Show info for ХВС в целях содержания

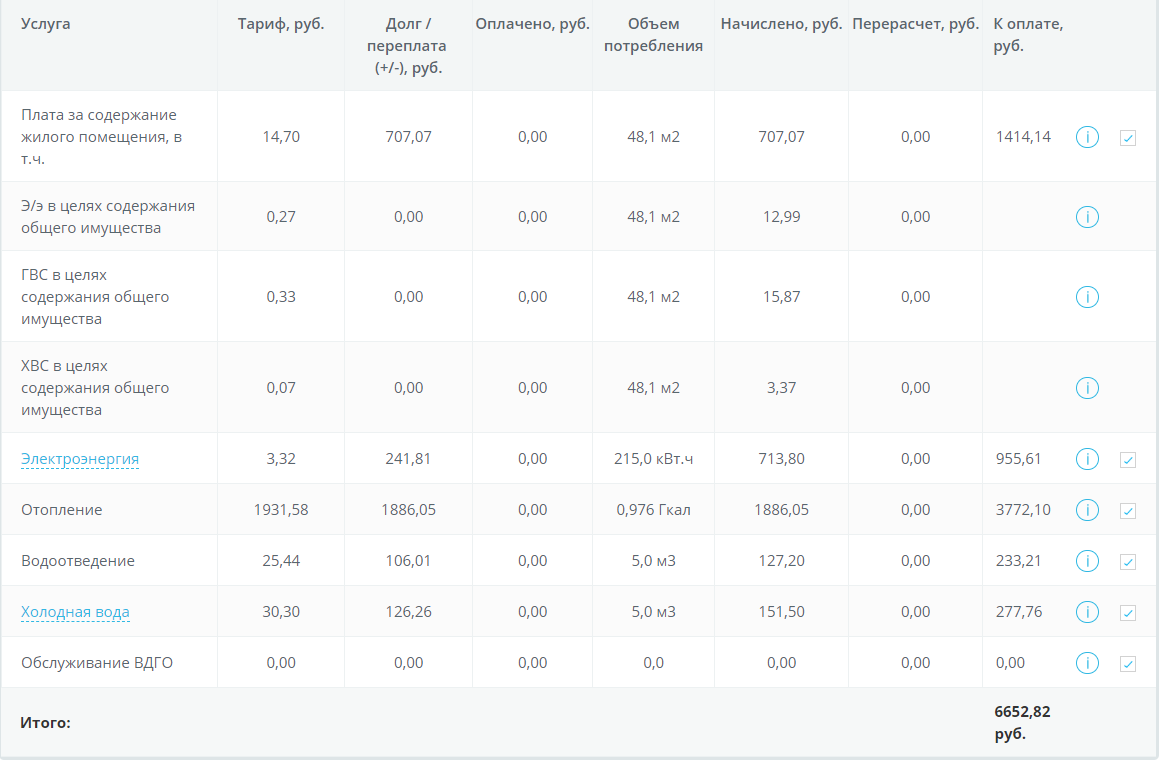coord(1087,388)
